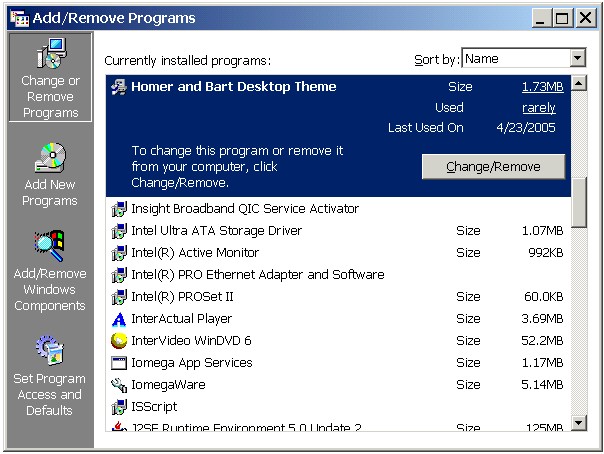604x454 pixels.
Task: Click the 60.0KB size value
Action: 544,297
